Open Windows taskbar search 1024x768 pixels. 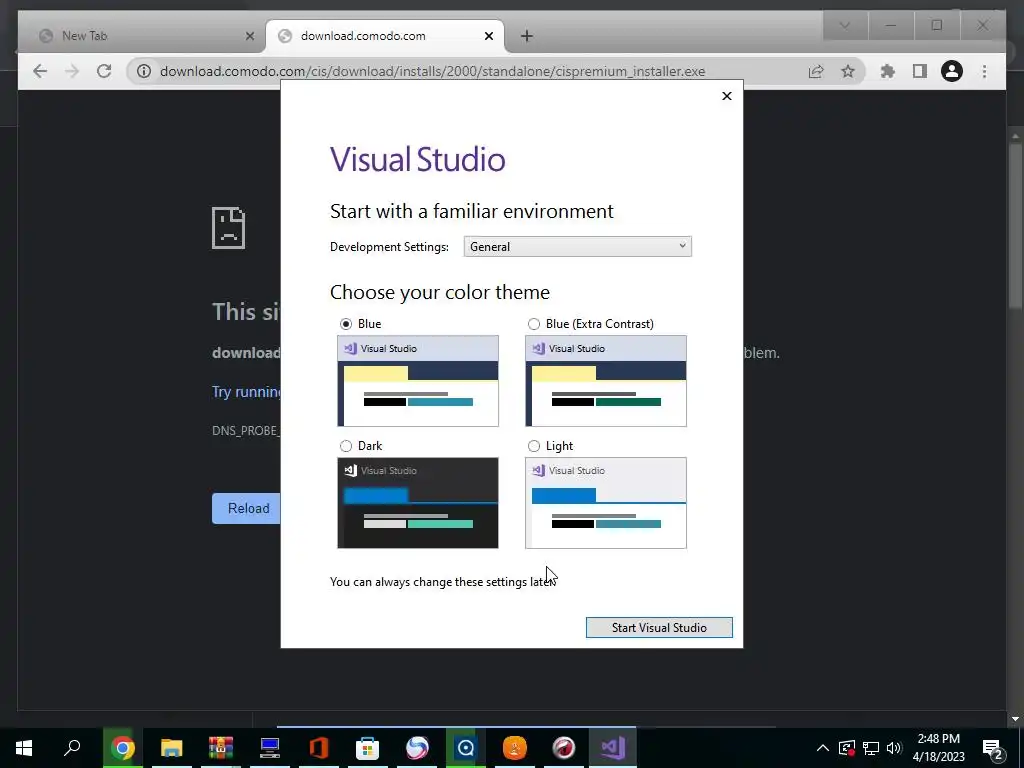tap(72, 748)
